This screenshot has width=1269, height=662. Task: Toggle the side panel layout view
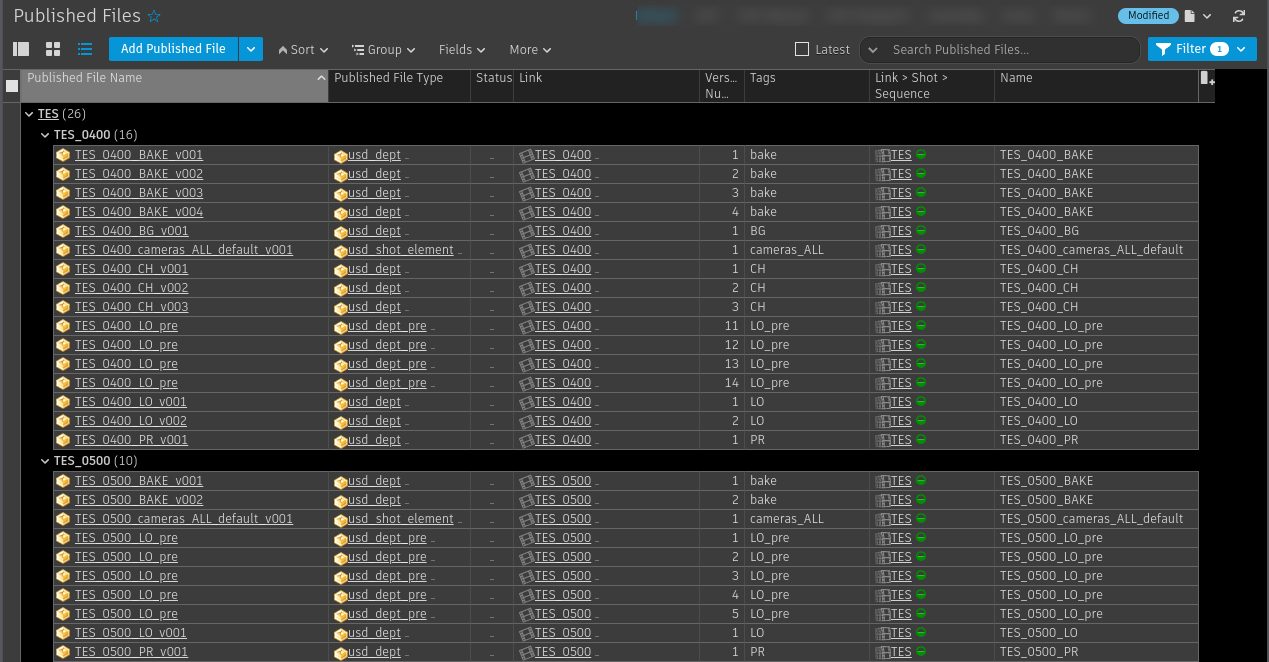[21, 49]
